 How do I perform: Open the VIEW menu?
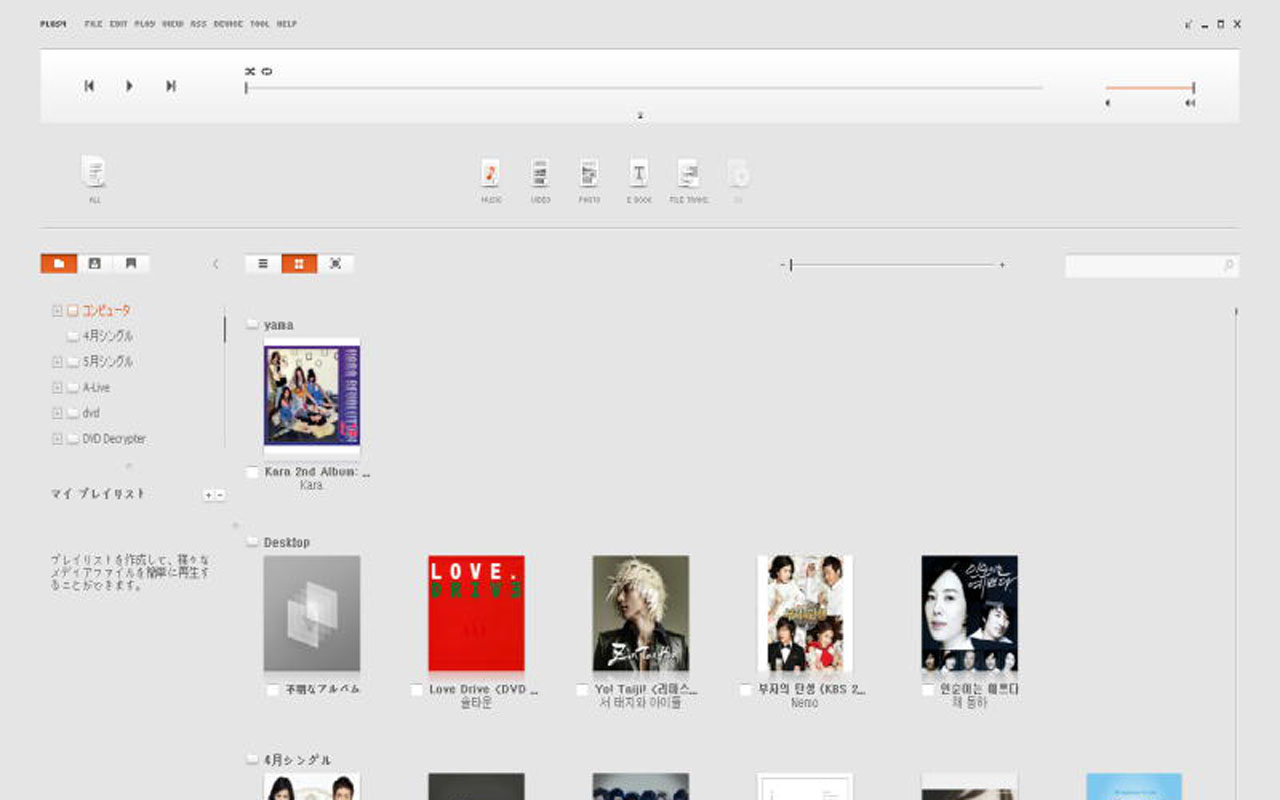click(172, 24)
